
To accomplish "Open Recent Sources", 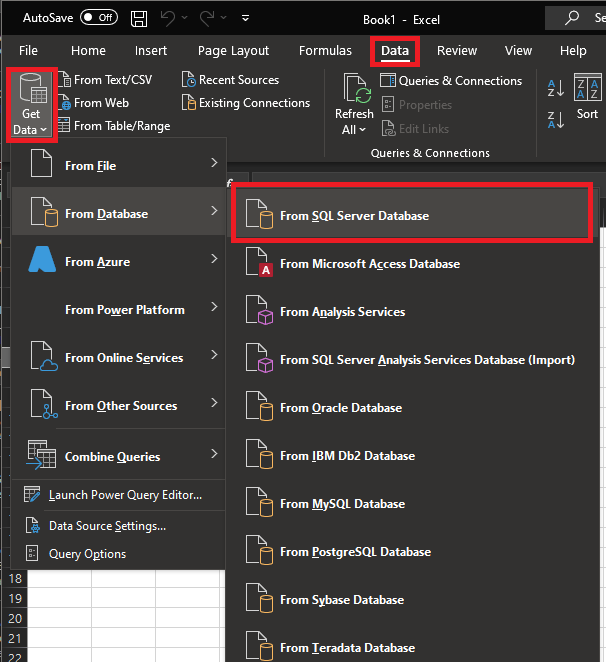I will (231, 80).
